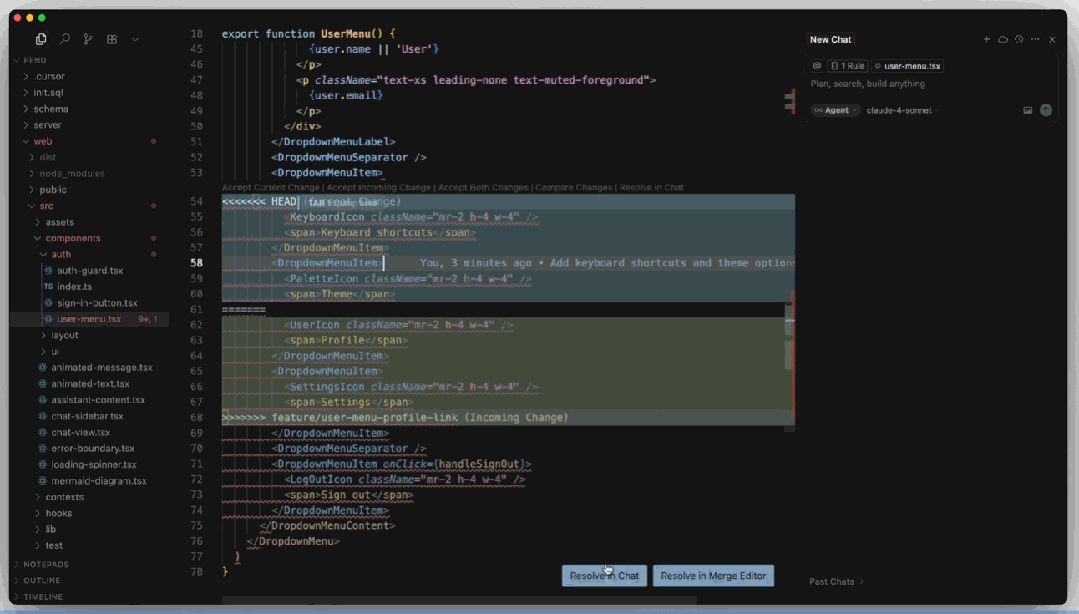Start a new chat with plus icon
Image resolution: width=1079 pixels, height=614 pixels.
click(986, 39)
